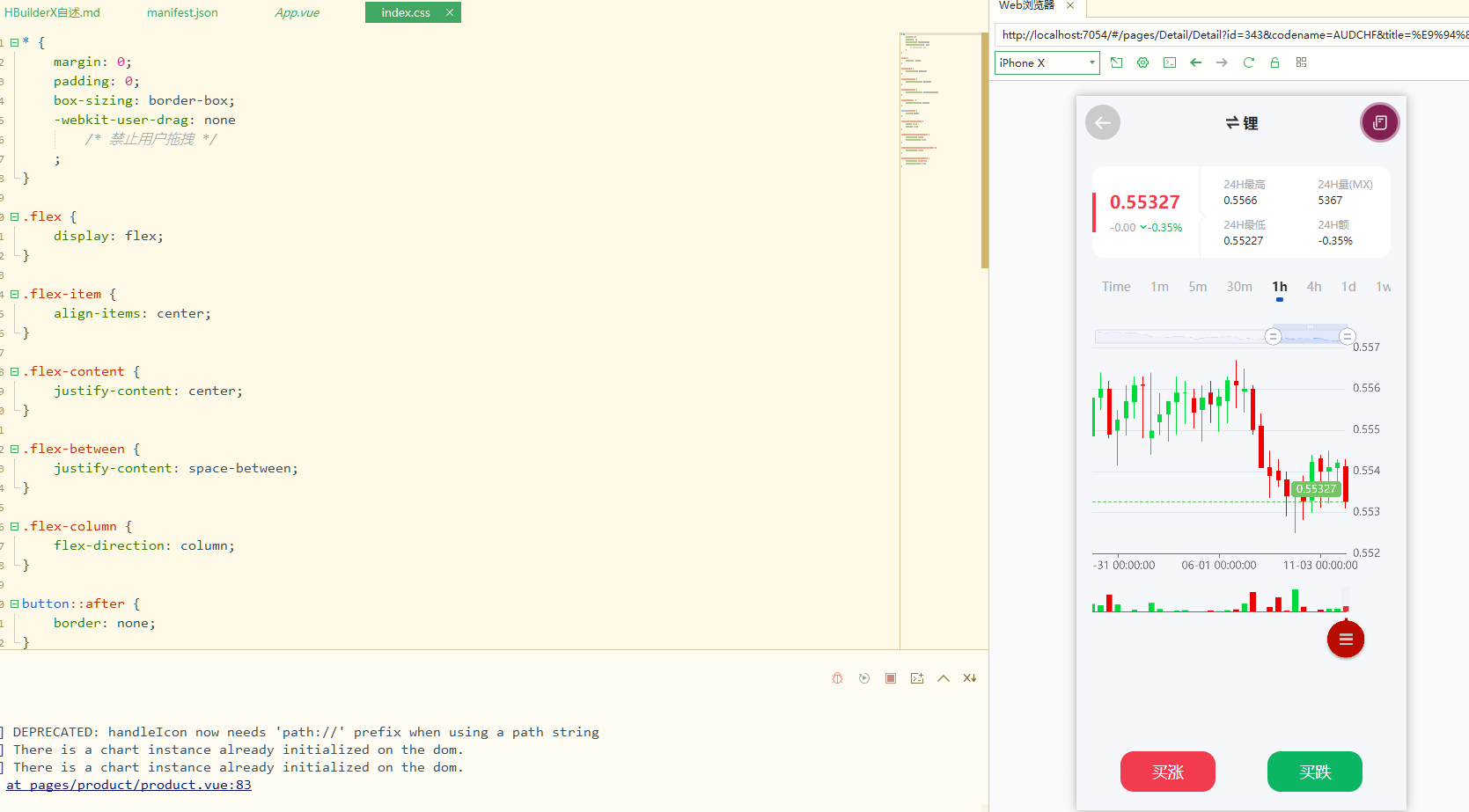Collapse the .flex-between rule fold marker

tap(14, 450)
